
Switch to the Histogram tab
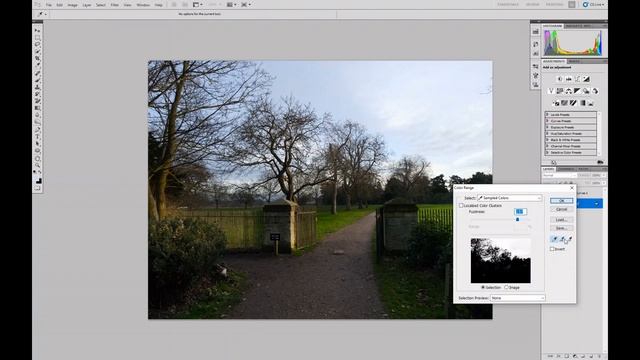(552, 26)
